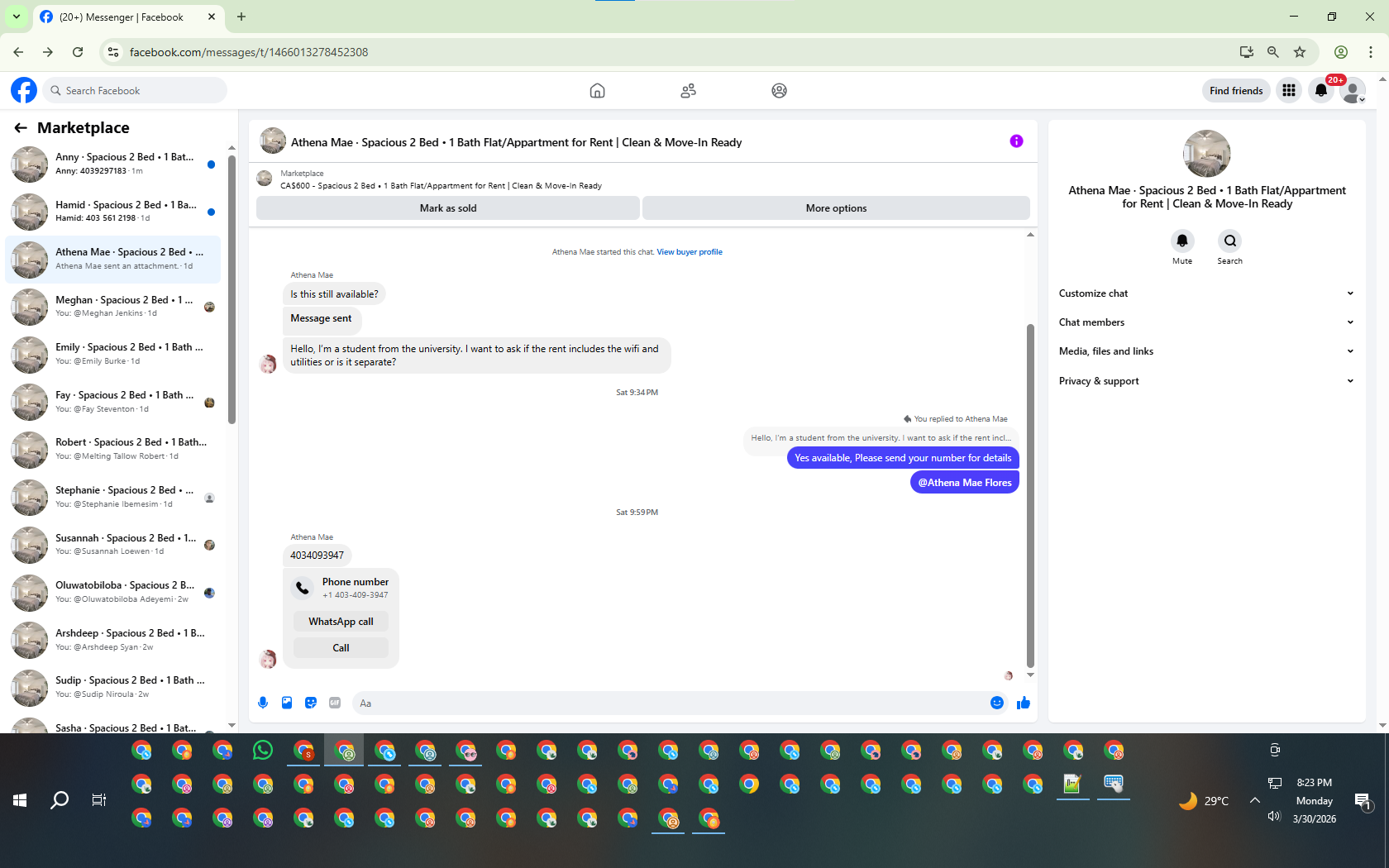Viewport: 1389px width, 868px height.
Task: Open WhatsApp from the Windows taskbar
Action: coord(263,751)
